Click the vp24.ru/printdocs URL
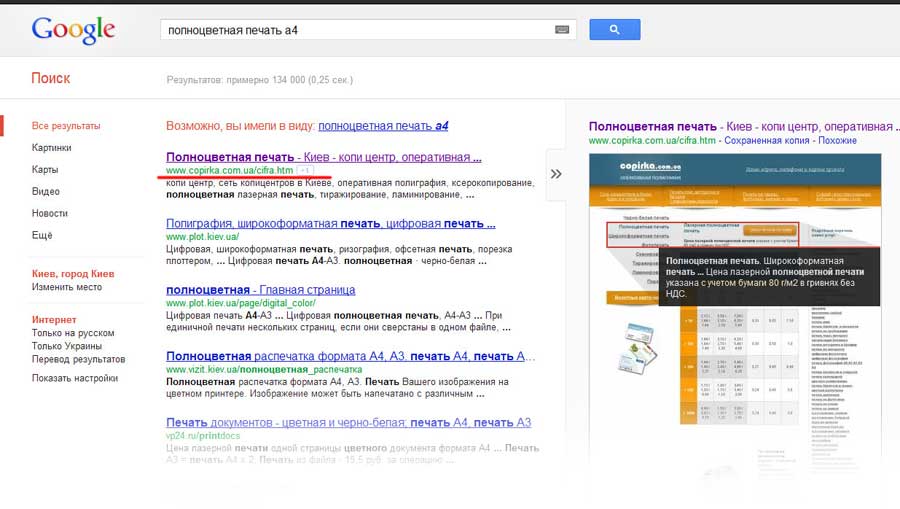The width and height of the screenshot is (900, 509). [x=203, y=436]
